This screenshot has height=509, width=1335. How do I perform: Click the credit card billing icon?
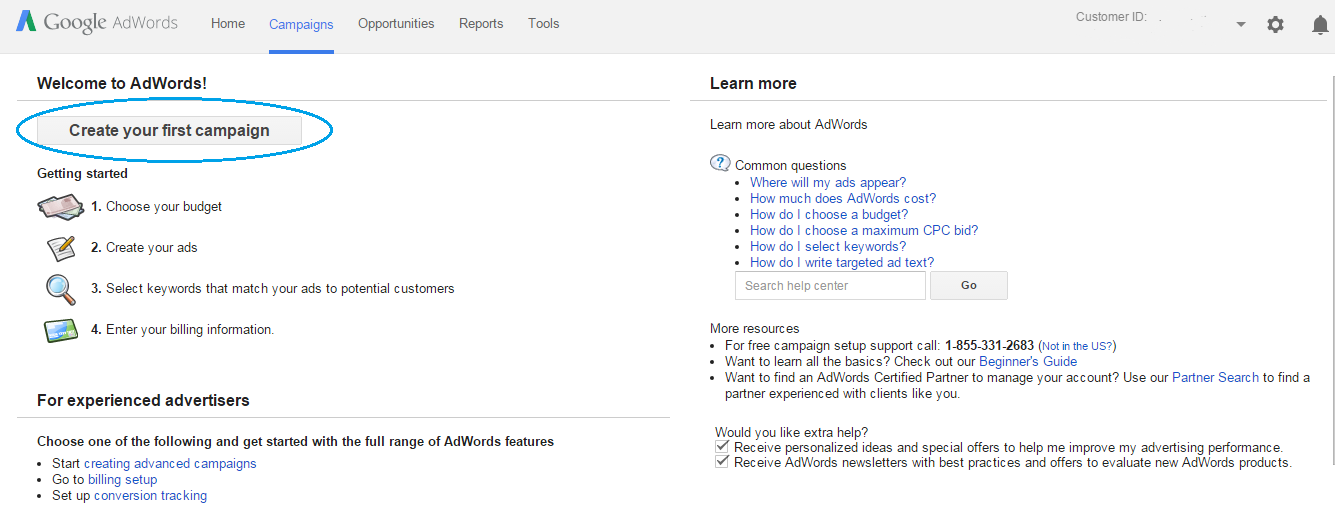(x=61, y=330)
